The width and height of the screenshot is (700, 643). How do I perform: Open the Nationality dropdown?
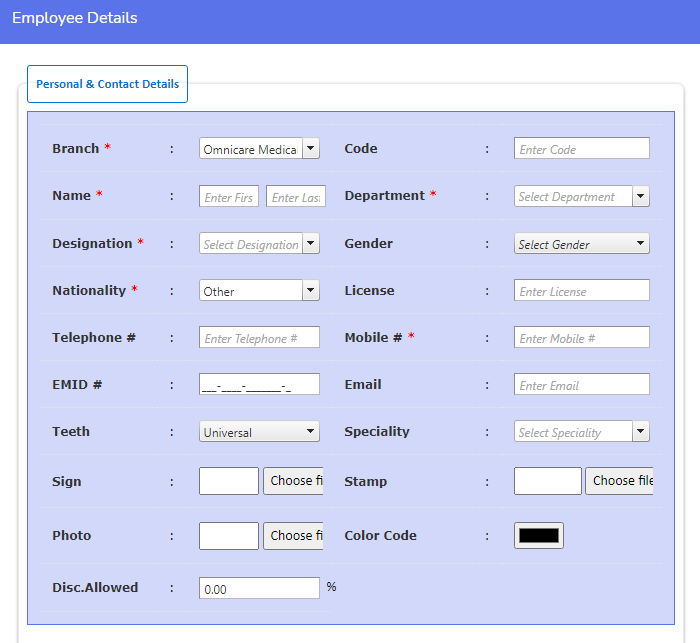[259, 291]
